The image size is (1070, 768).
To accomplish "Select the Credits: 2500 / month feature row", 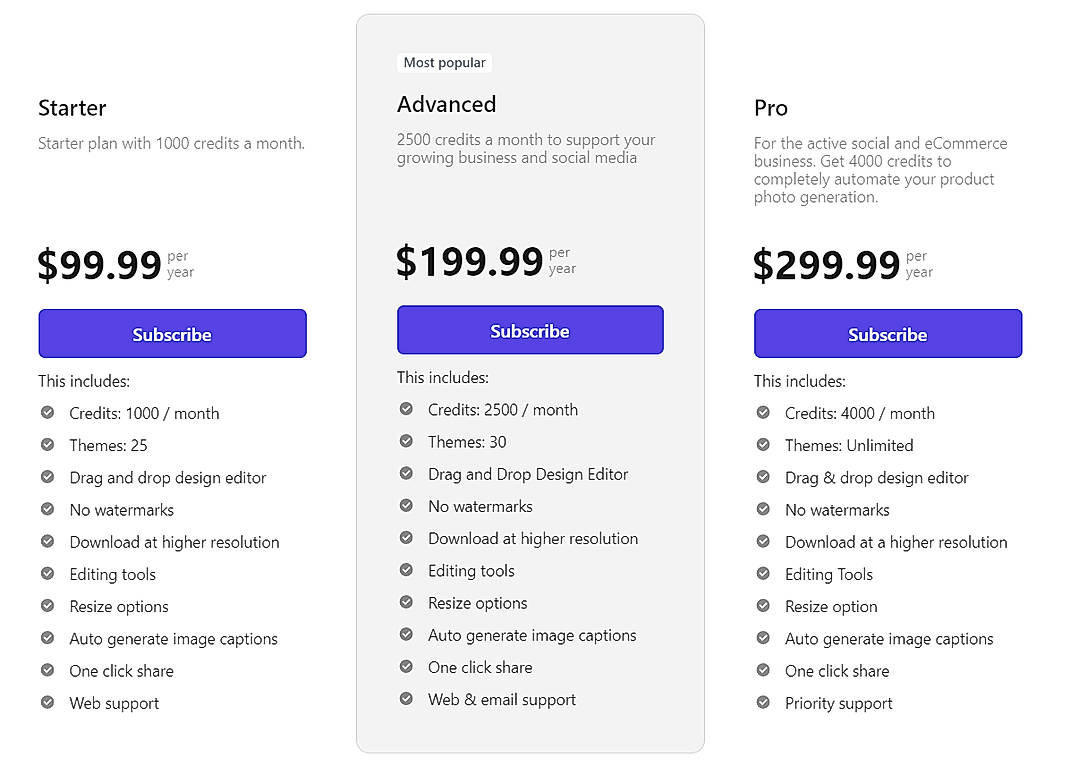I will [x=503, y=409].
